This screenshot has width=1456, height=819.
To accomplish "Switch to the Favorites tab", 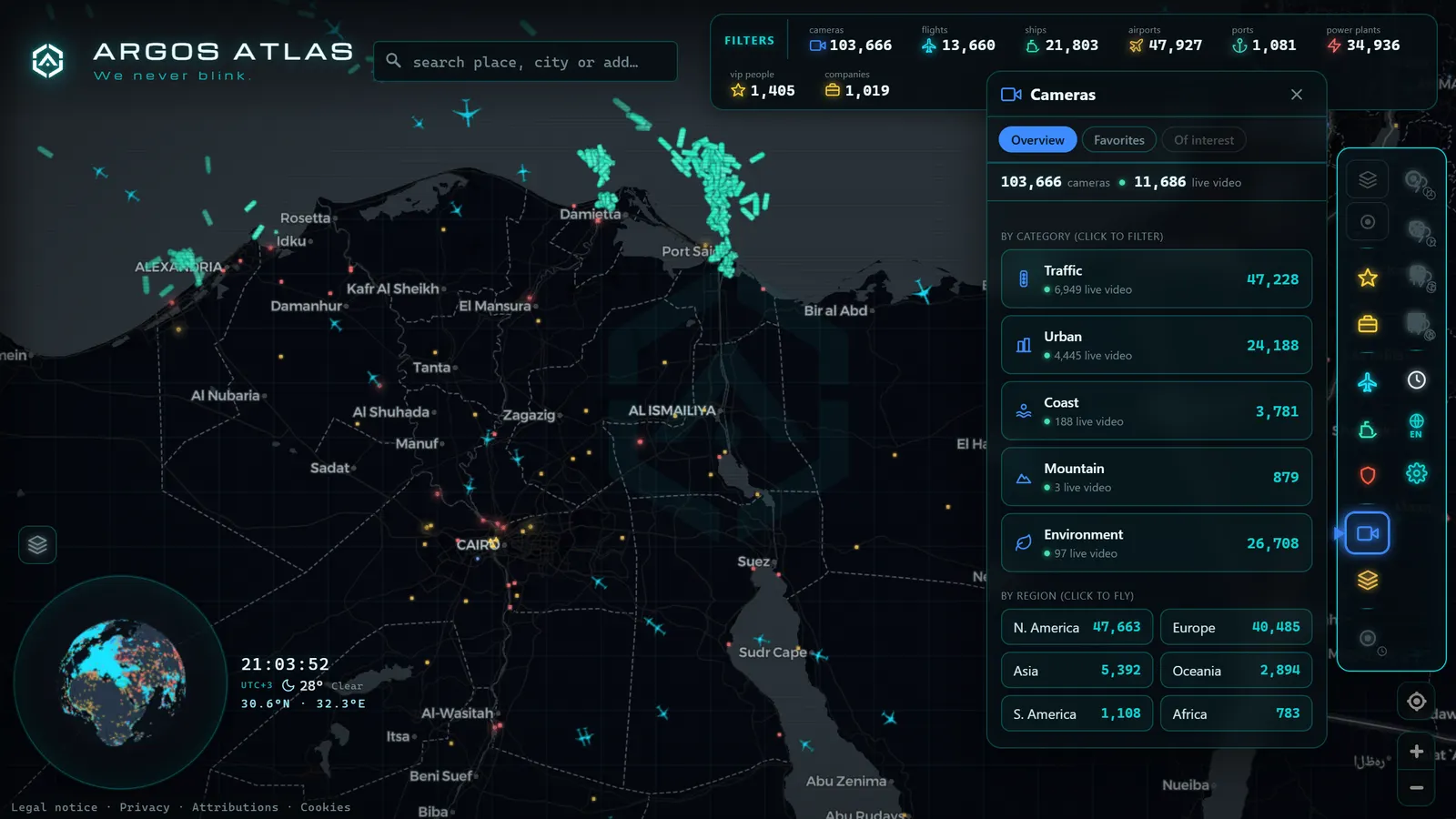I will coord(1119,140).
